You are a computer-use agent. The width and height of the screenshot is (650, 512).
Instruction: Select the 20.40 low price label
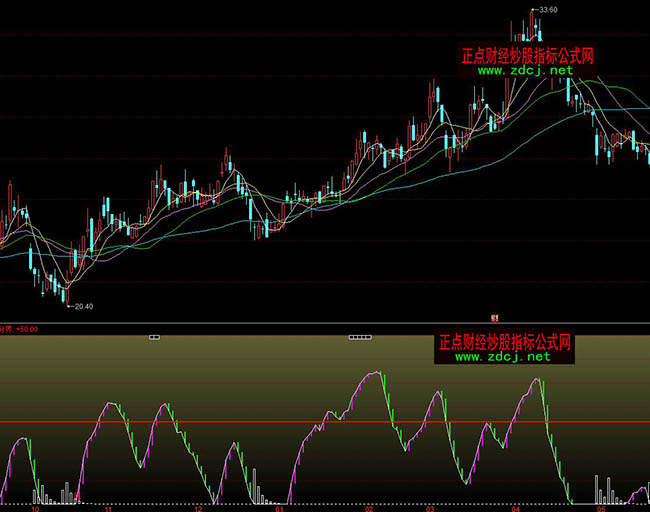click(81, 307)
